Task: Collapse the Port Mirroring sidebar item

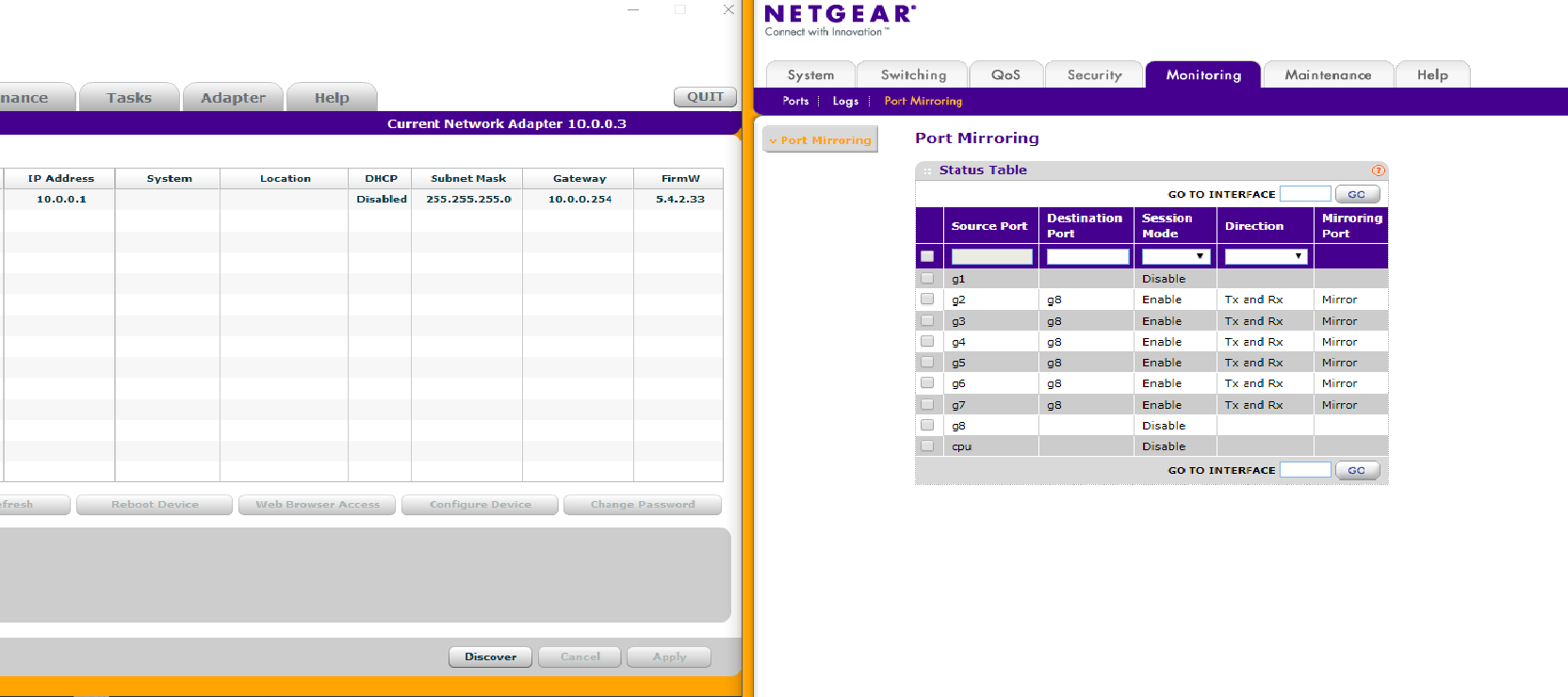Action: click(x=820, y=140)
